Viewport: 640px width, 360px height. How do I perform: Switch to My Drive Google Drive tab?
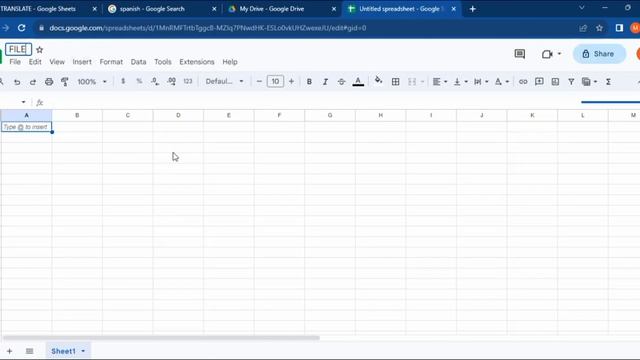[282, 9]
